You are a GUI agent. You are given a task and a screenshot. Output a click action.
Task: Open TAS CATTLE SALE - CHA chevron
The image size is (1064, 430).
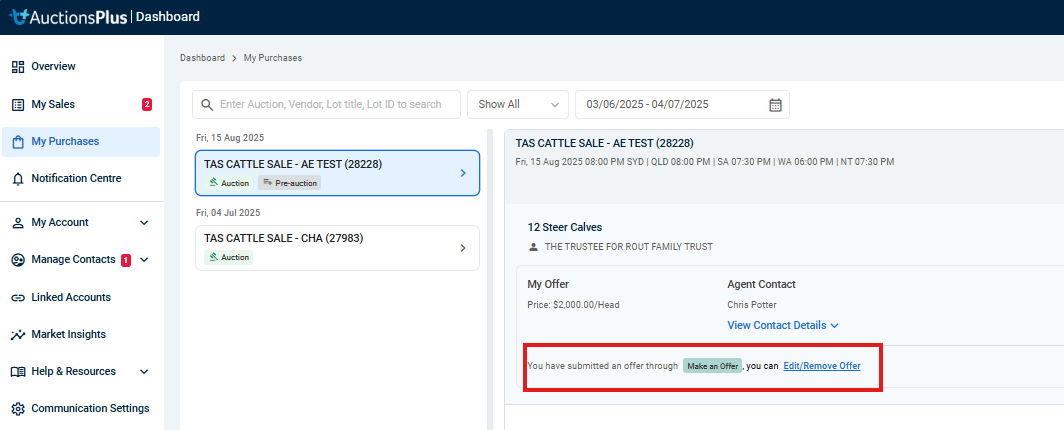pyautogui.click(x=463, y=248)
